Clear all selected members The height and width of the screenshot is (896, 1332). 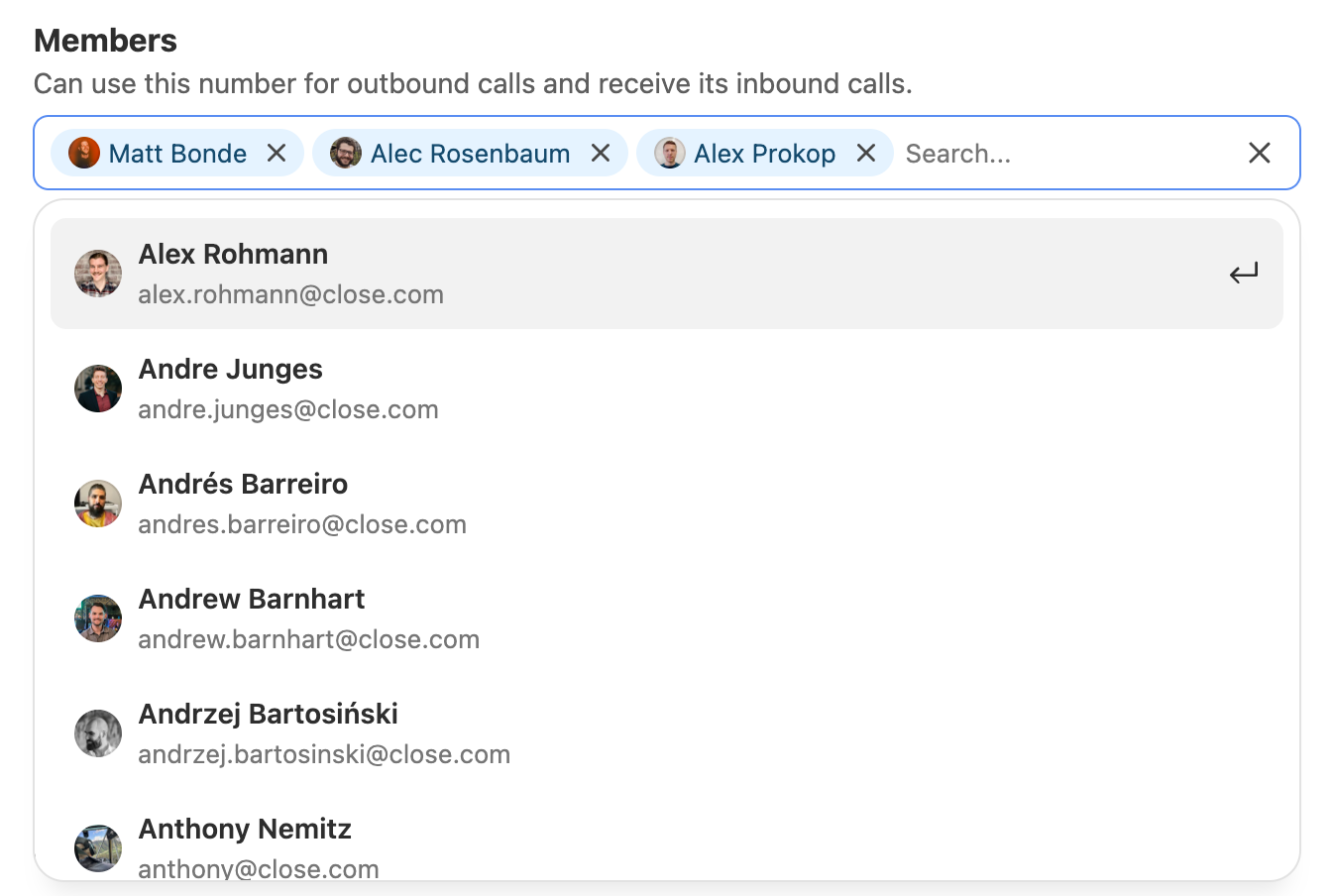[x=1260, y=153]
